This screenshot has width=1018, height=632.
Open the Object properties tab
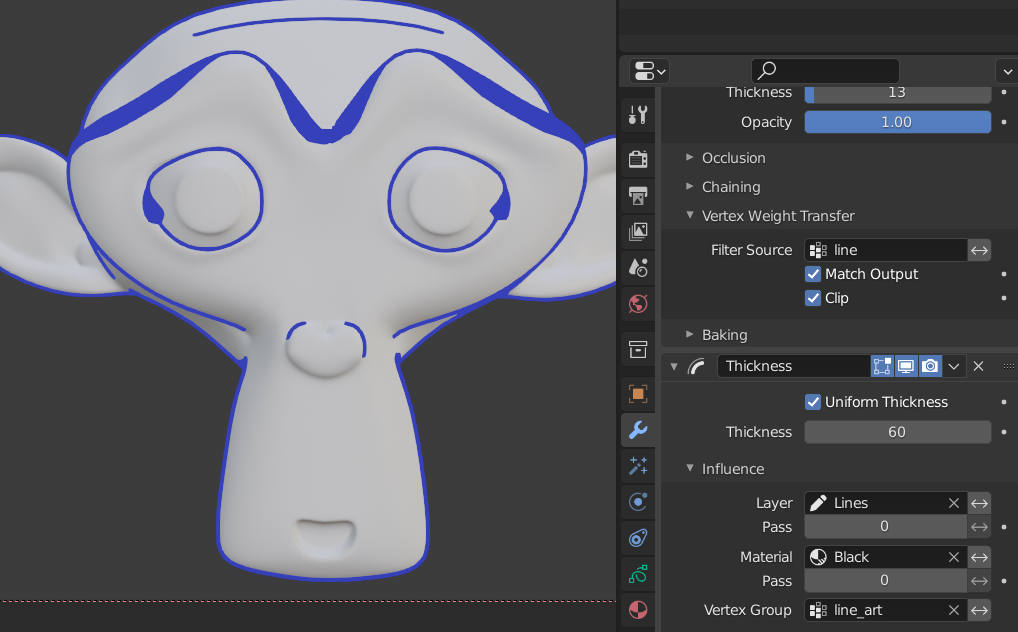(638, 394)
